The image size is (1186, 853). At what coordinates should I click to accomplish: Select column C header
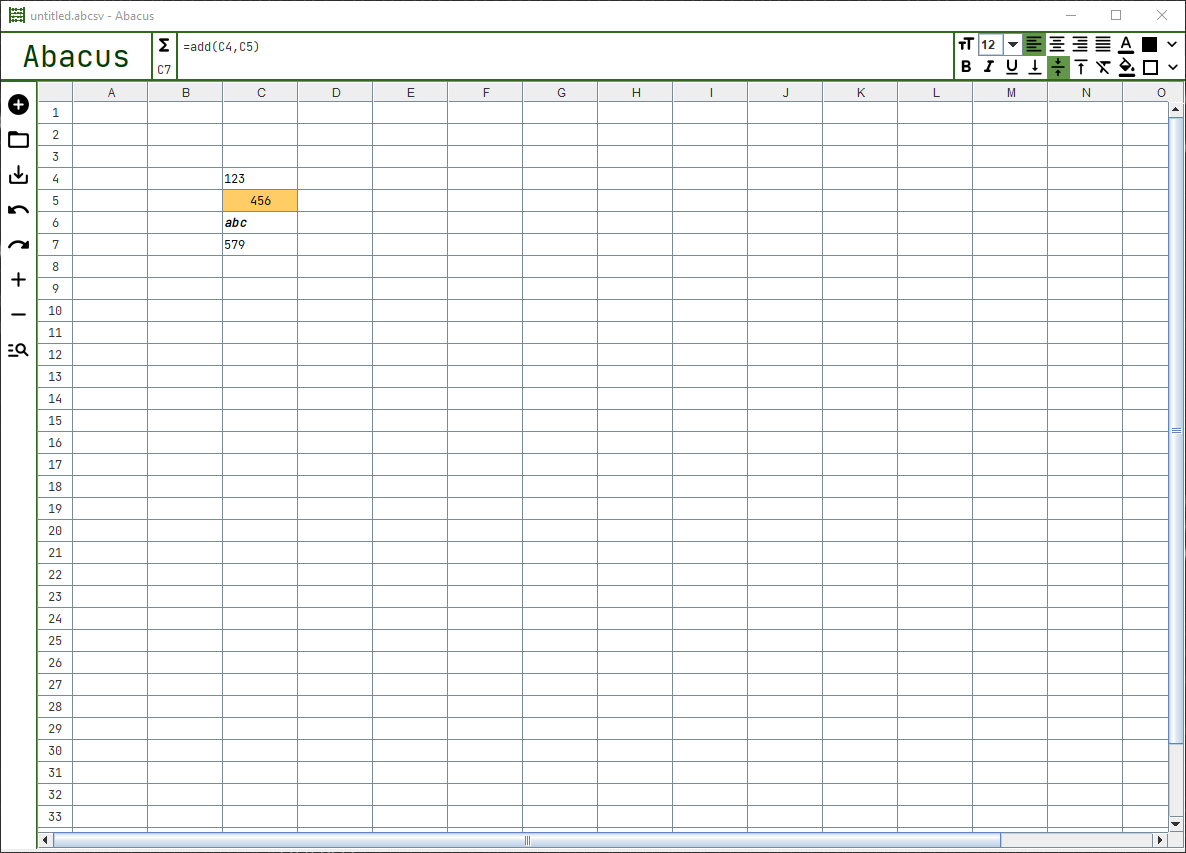[261, 92]
